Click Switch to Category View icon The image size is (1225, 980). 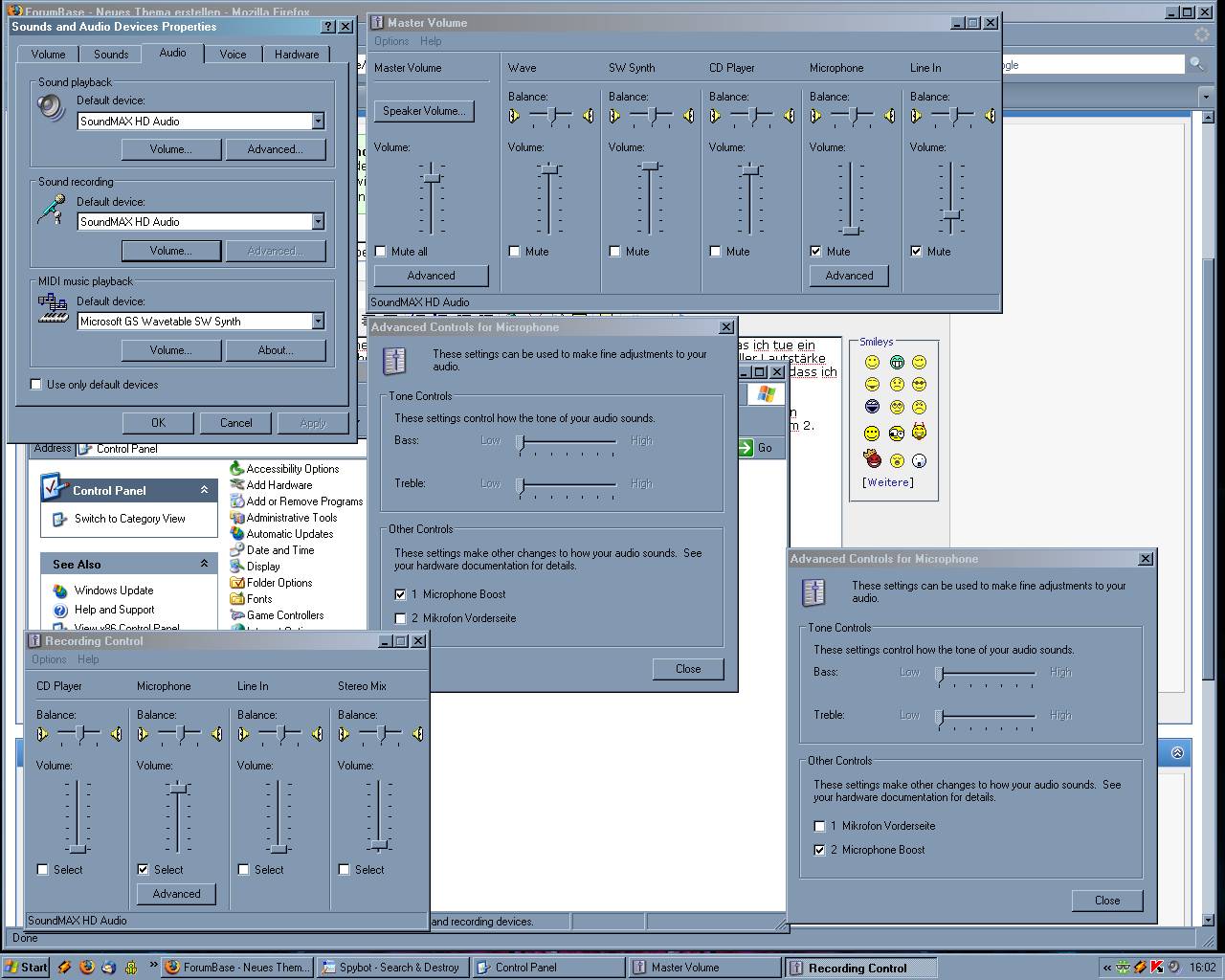(x=58, y=519)
